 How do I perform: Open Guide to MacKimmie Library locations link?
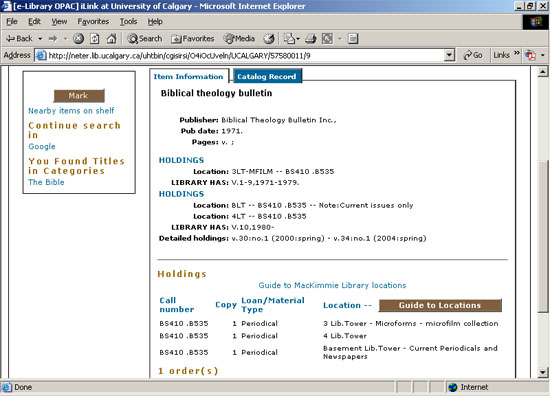(x=332, y=285)
